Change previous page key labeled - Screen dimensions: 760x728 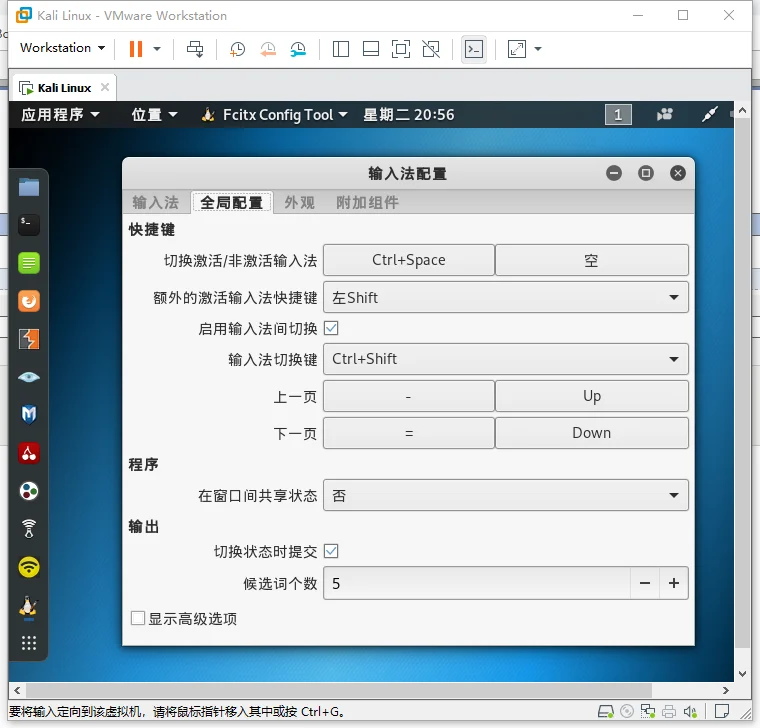(x=409, y=396)
